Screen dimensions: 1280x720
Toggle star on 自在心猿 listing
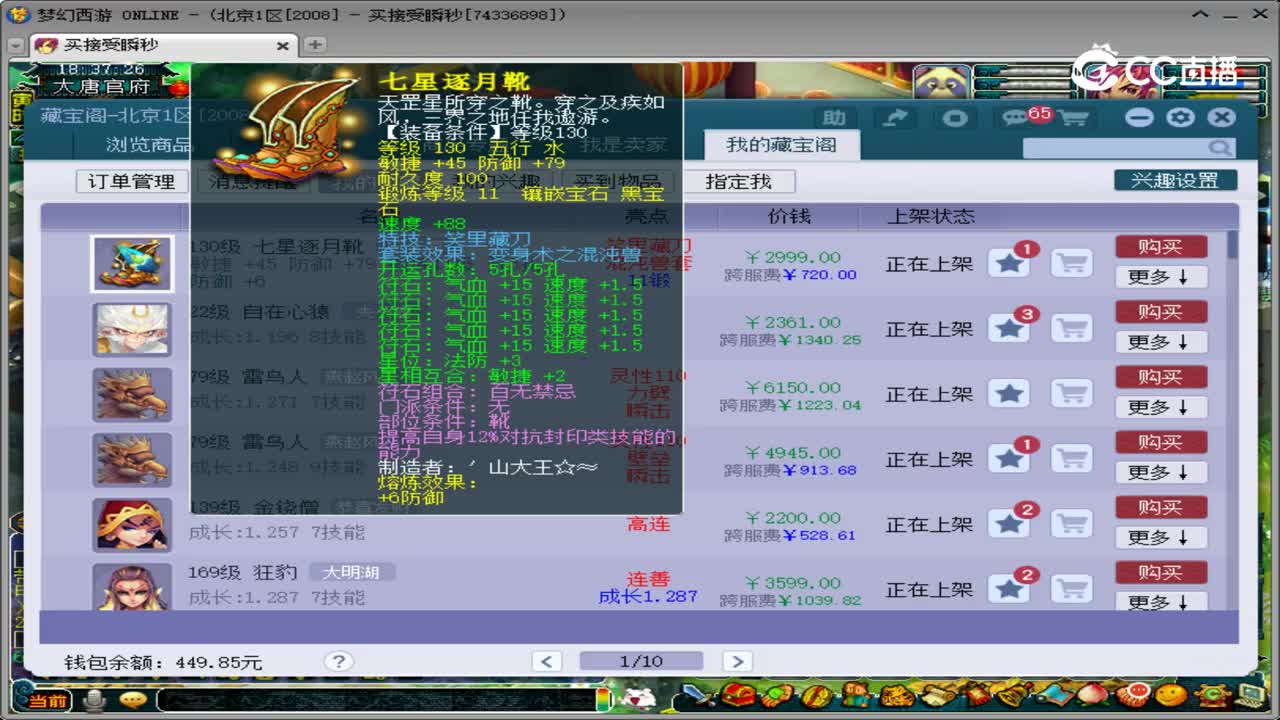tap(1010, 328)
